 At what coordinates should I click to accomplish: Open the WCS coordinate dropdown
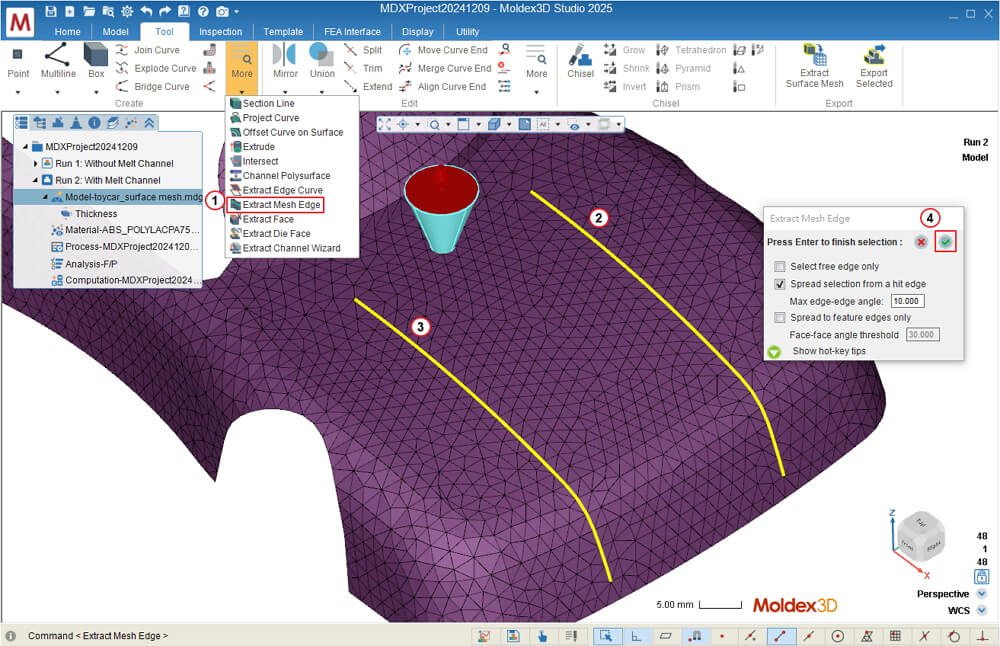tap(982, 610)
